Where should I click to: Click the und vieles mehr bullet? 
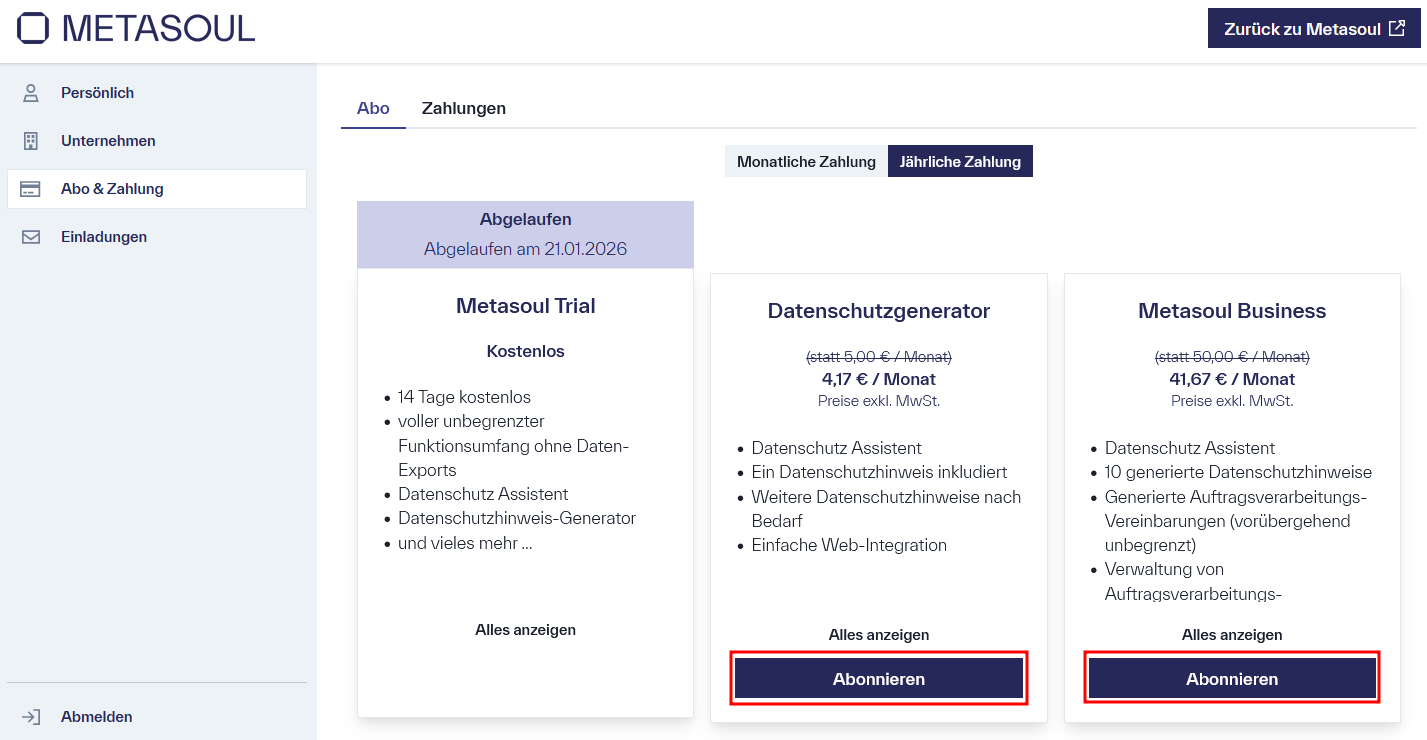tap(464, 543)
